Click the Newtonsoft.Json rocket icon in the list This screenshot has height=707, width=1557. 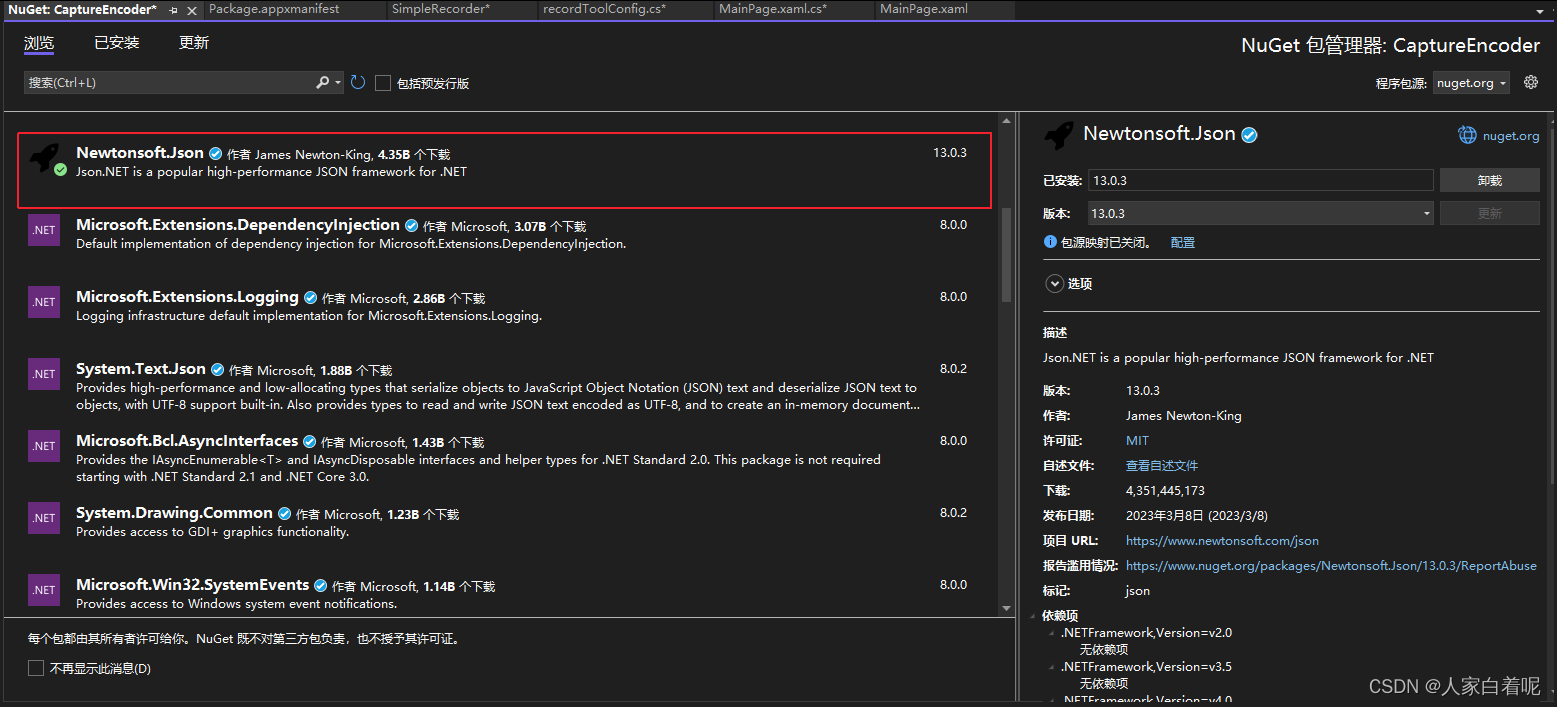tap(45, 158)
